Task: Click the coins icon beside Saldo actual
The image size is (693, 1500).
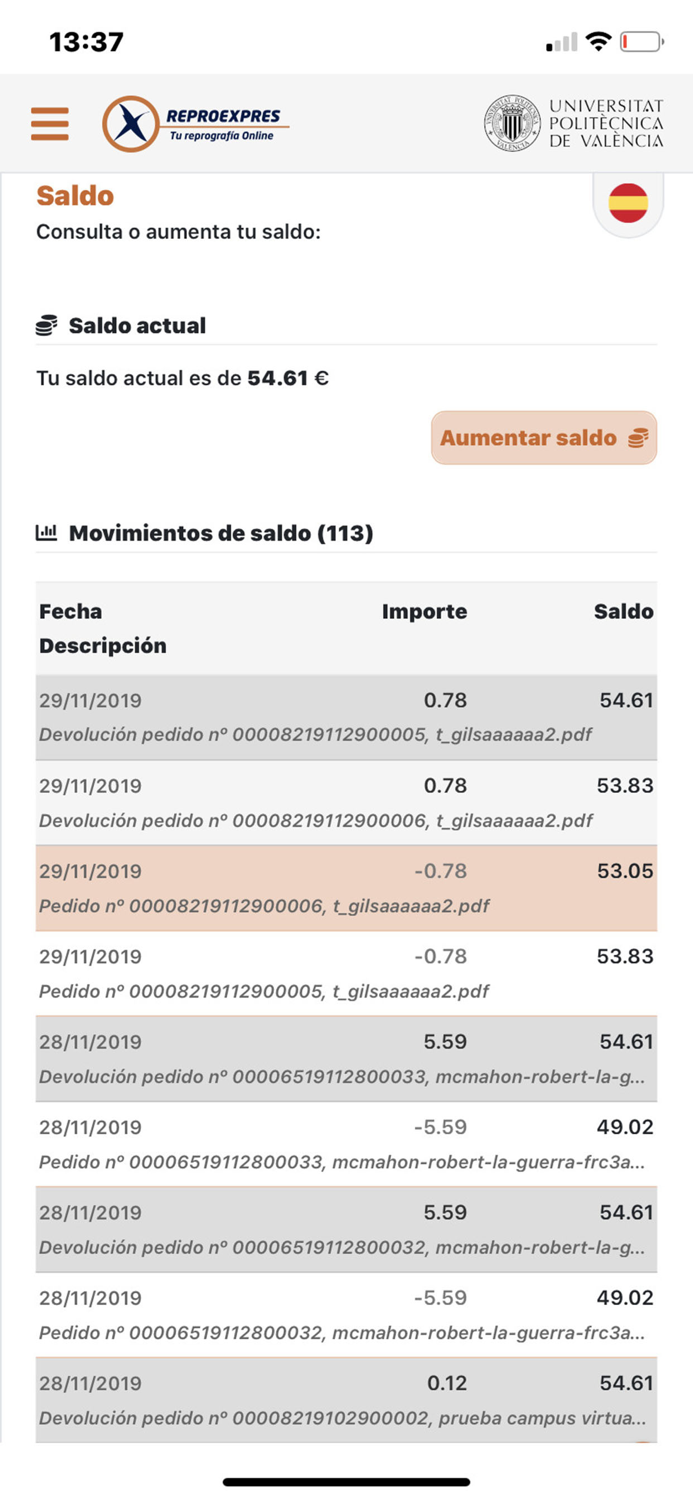Action: coord(45,323)
